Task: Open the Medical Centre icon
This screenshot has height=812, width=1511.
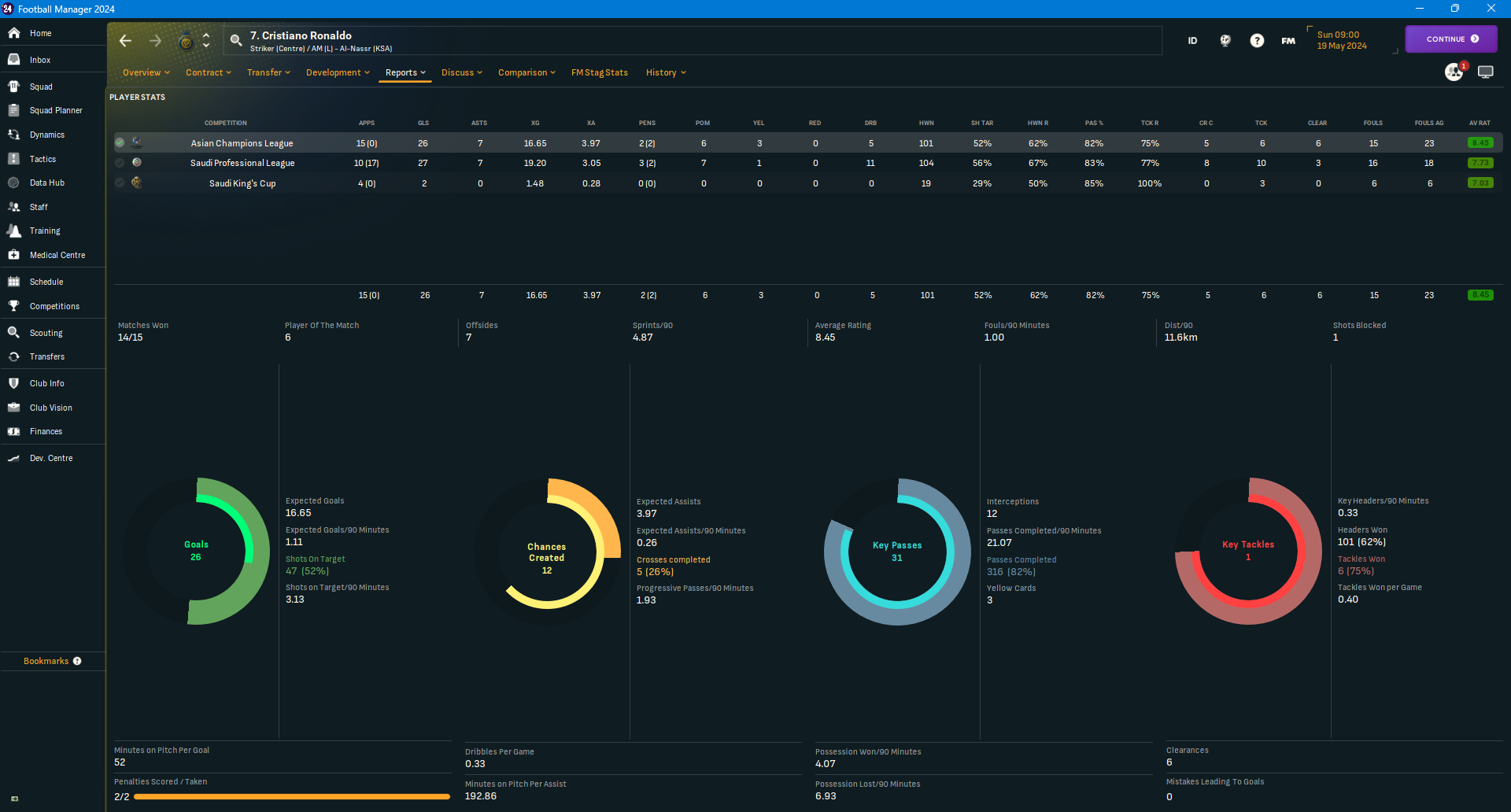Action: pyautogui.click(x=13, y=255)
